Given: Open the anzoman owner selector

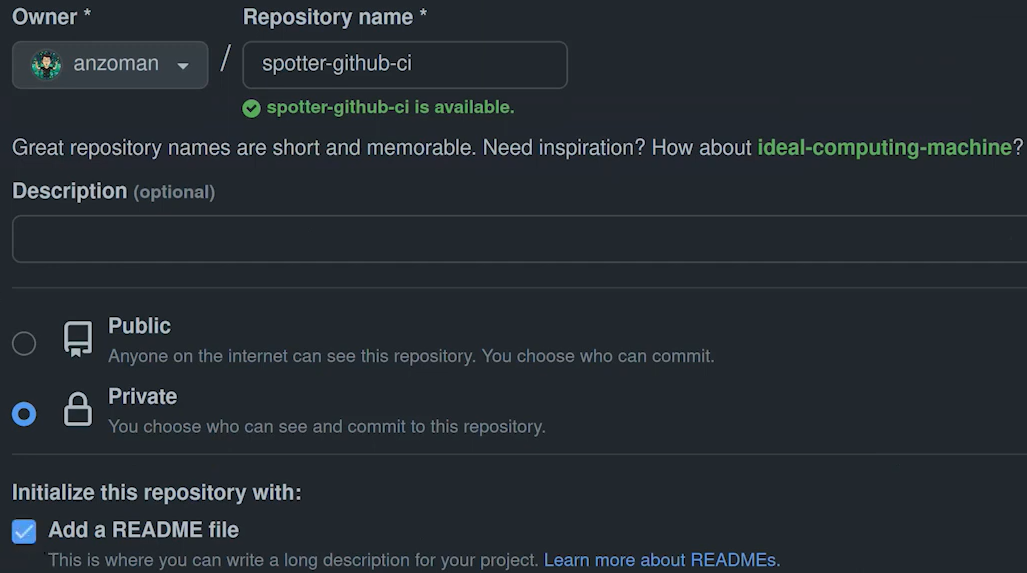Looking at the screenshot, I should (x=110, y=65).
